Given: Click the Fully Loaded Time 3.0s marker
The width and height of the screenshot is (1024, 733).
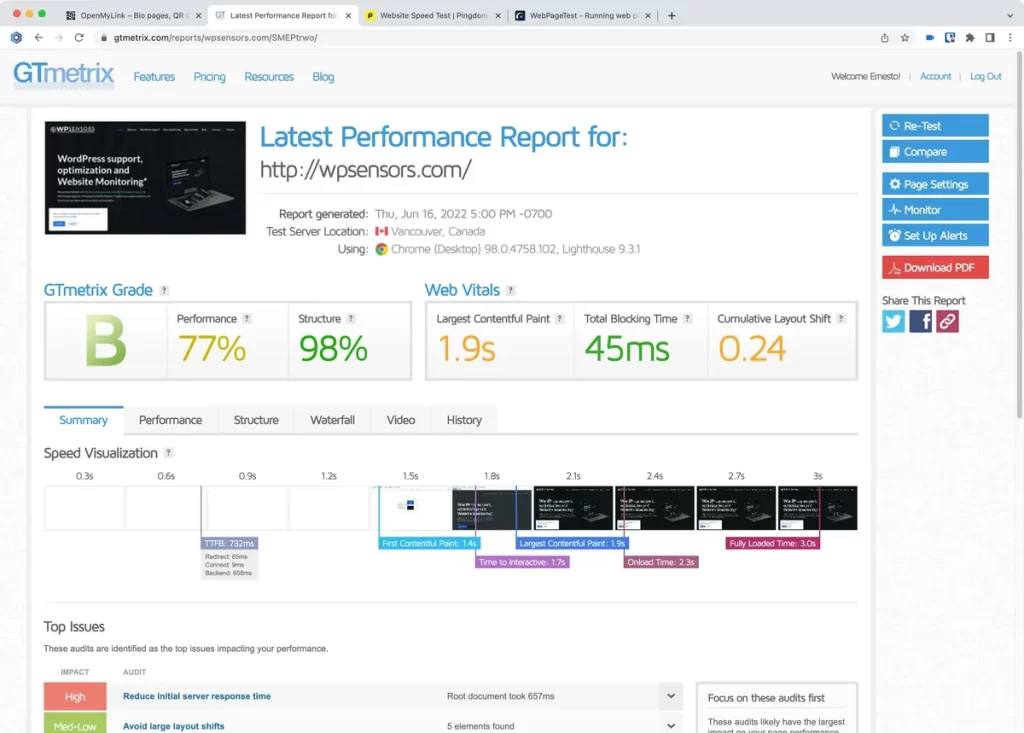Looking at the screenshot, I should pos(773,544).
